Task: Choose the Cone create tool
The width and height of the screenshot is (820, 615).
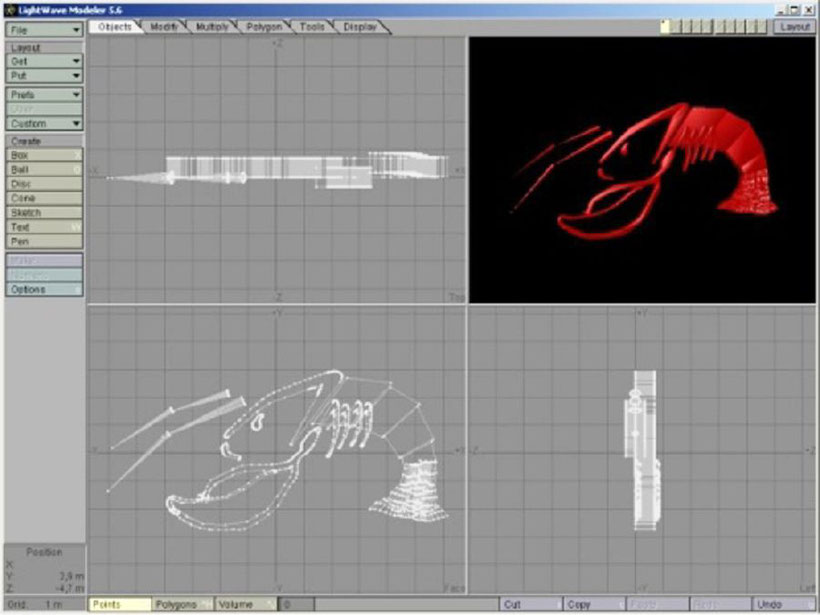Action: (44, 199)
